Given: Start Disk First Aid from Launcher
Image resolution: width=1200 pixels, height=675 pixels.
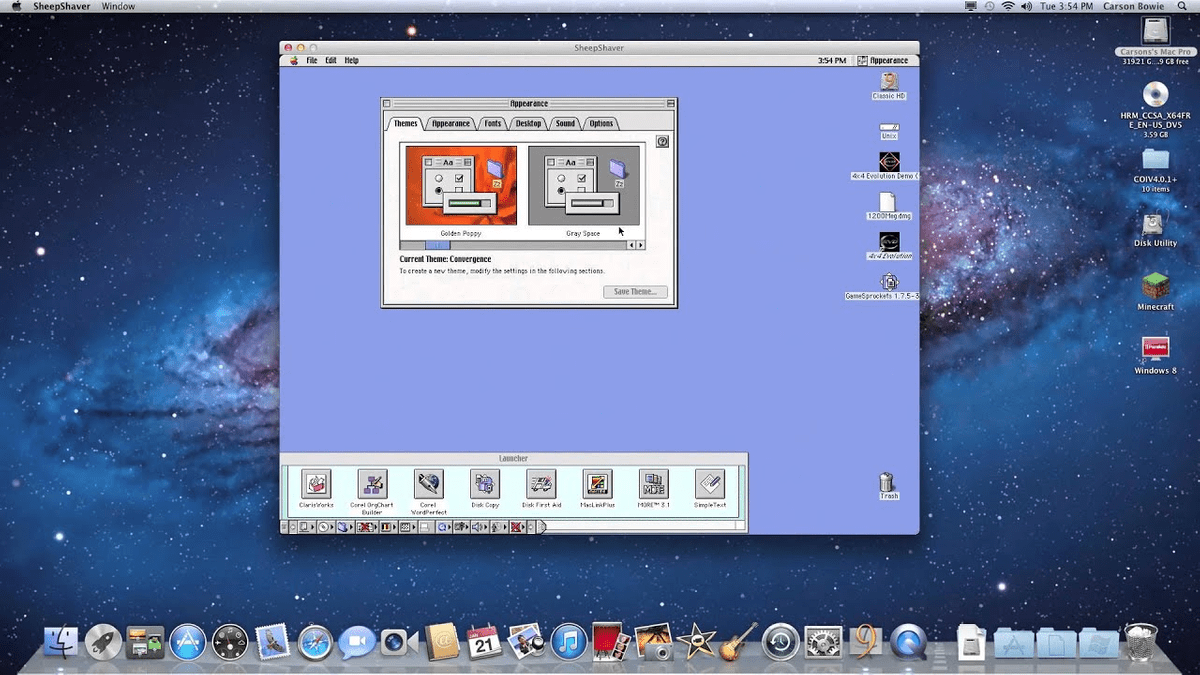Looking at the screenshot, I should (541, 485).
